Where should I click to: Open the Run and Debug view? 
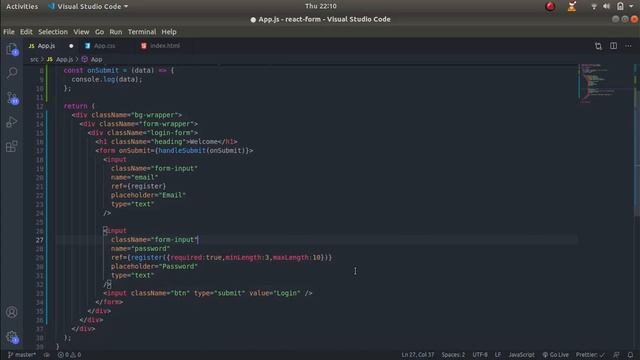12,122
